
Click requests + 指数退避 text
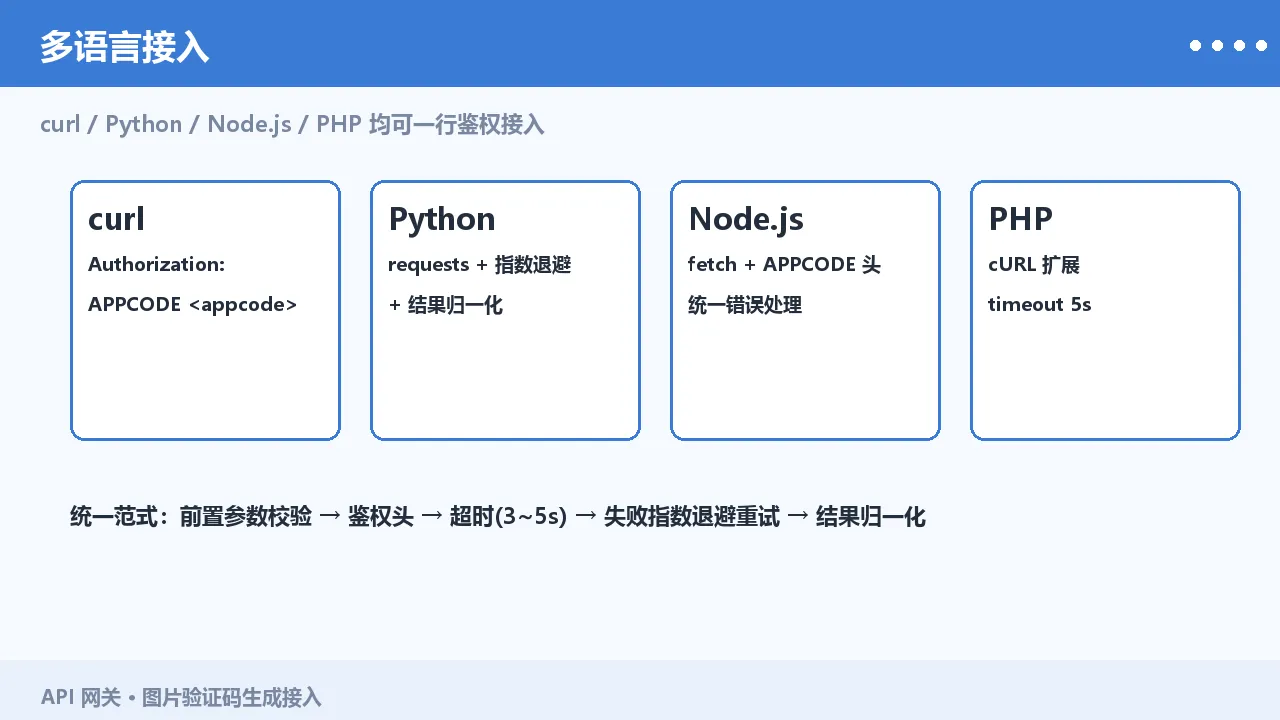pos(480,264)
